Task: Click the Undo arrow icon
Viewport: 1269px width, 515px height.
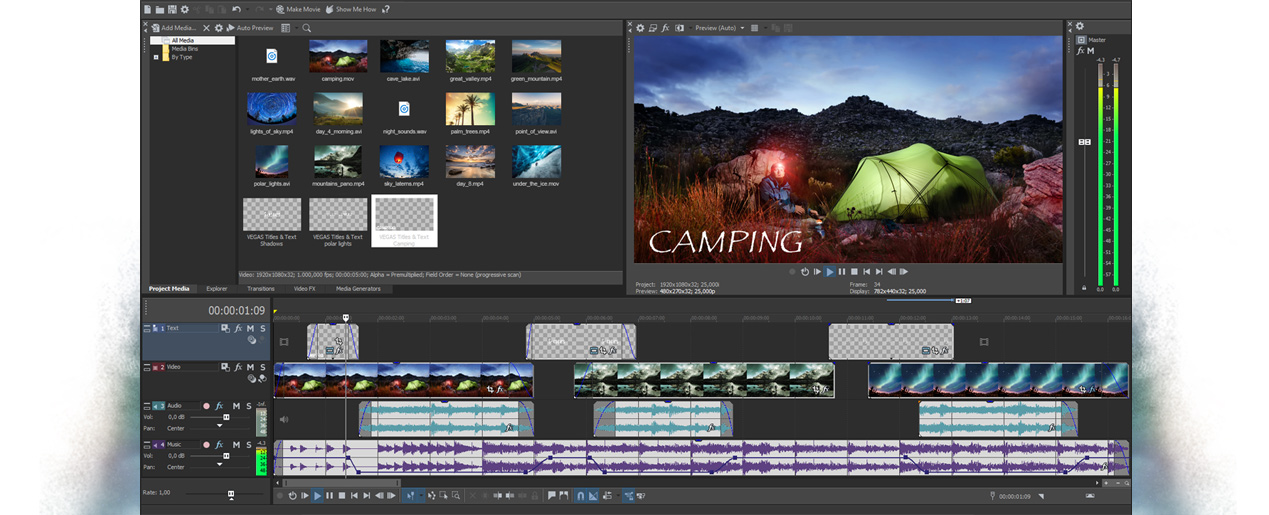Action: pos(236,9)
